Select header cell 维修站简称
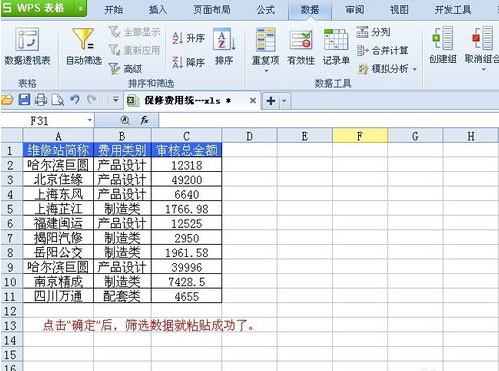499x371 pixels. point(58,150)
